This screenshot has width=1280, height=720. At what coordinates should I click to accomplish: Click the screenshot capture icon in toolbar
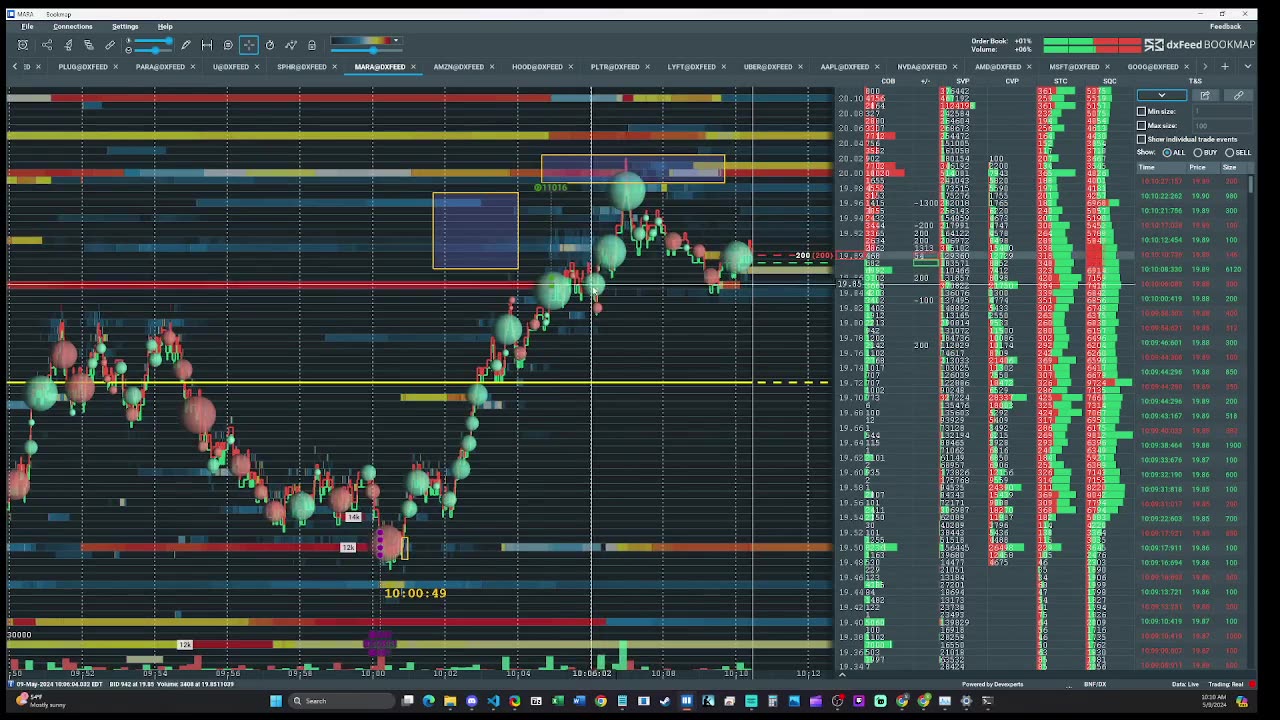(x=22, y=45)
